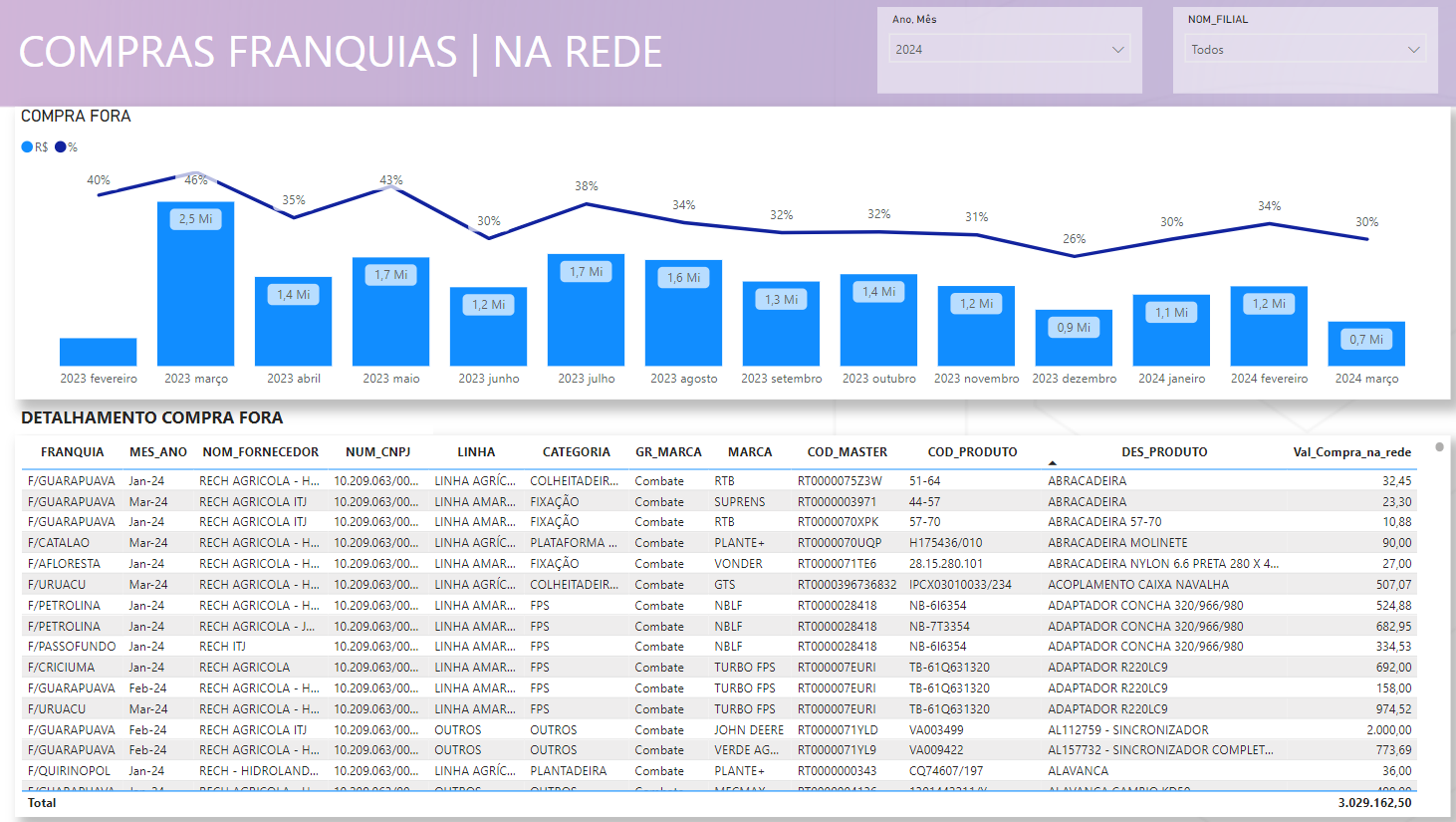Image resolution: width=1456 pixels, height=822 pixels.
Task: Select the 2023 agosto bar
Action: [683, 313]
